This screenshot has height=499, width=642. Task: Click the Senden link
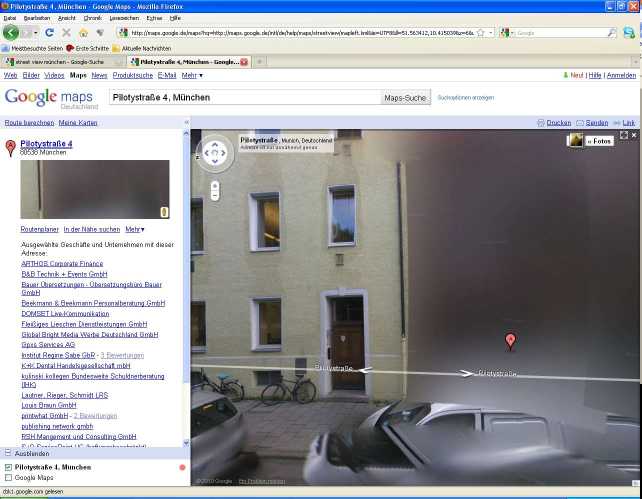(597, 123)
